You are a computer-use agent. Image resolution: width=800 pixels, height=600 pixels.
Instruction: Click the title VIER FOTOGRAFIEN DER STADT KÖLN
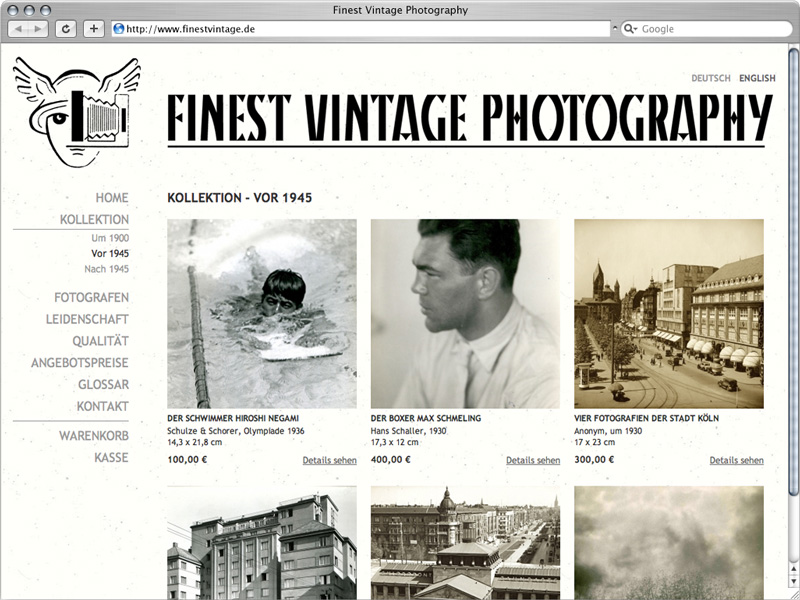pos(646,418)
